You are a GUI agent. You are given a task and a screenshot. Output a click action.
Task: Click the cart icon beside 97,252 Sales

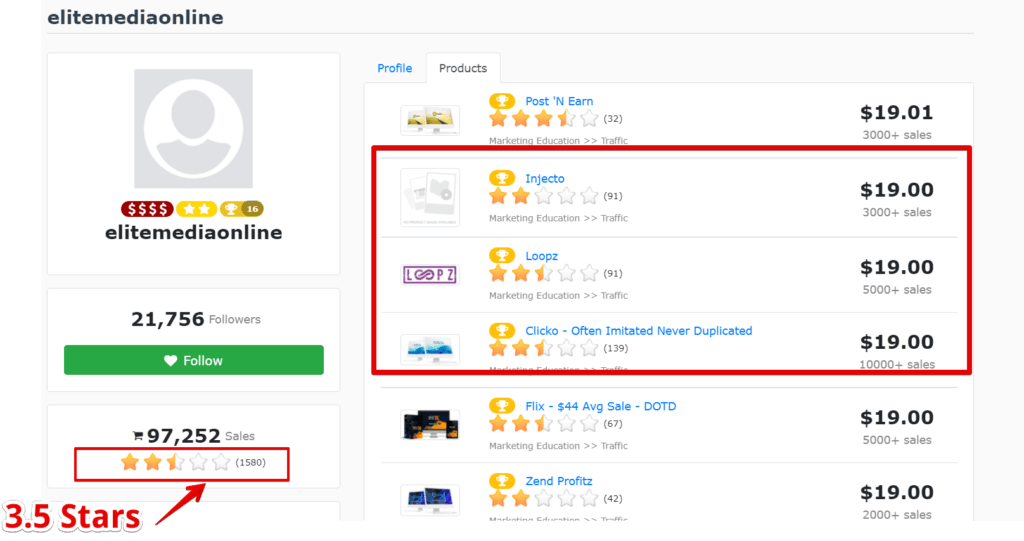(138, 436)
